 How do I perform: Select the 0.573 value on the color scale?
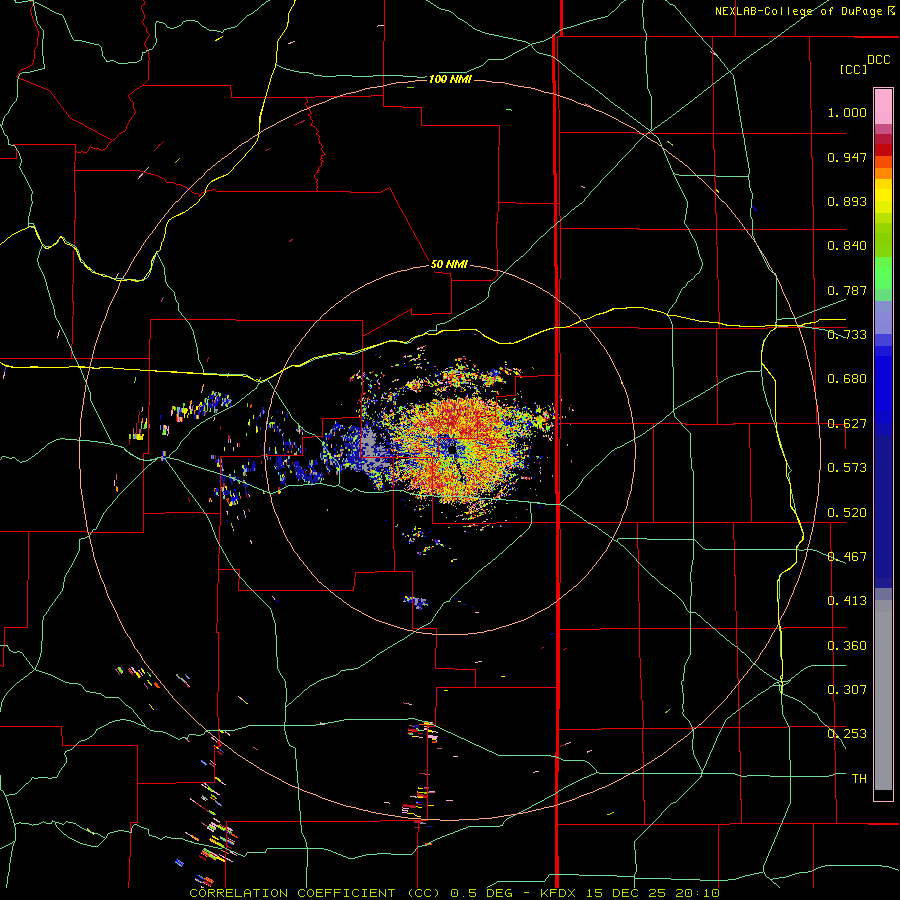tap(847, 468)
